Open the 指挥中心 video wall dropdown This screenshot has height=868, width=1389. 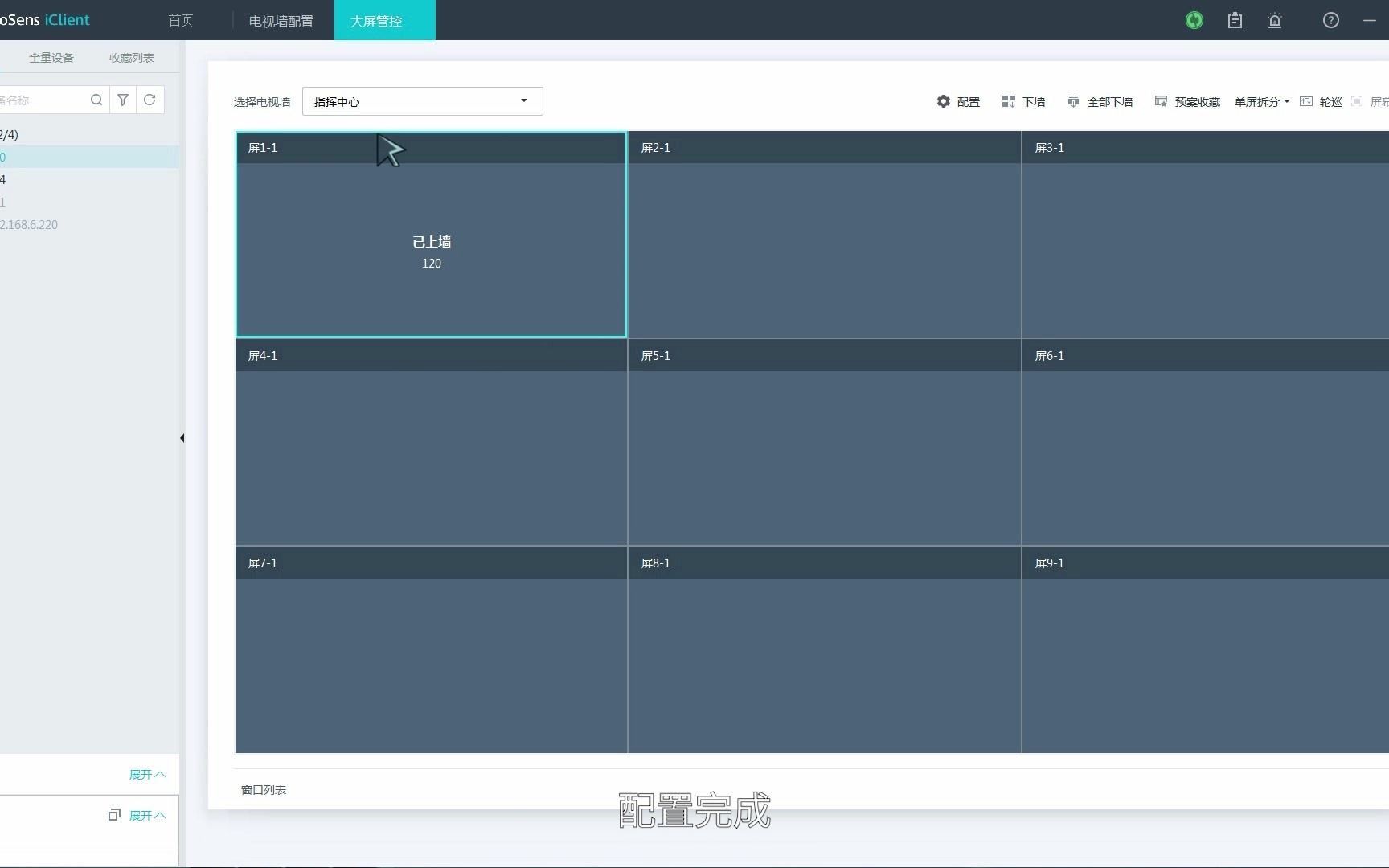point(423,101)
